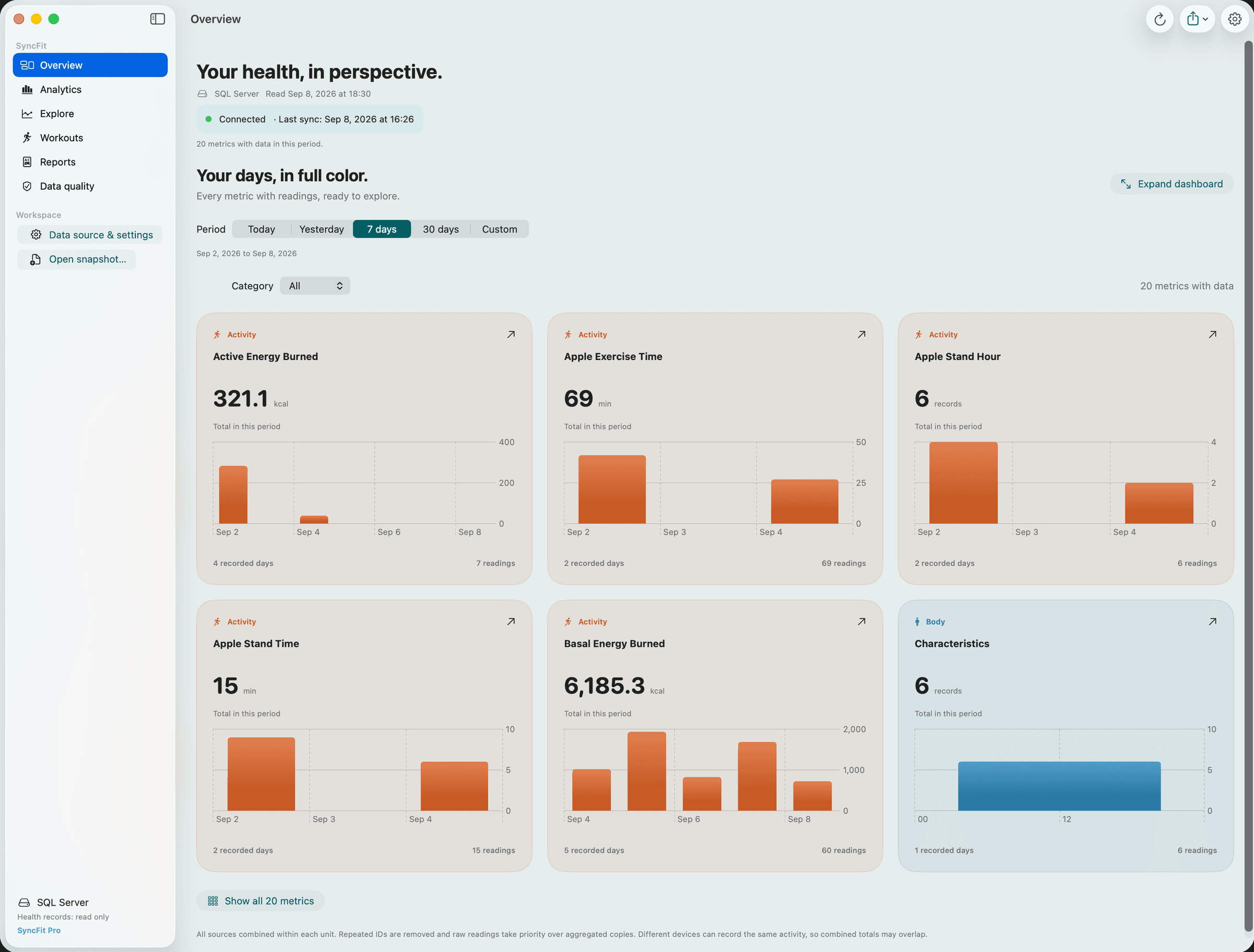
Task: Open Apple Stand Hour detail arrow
Action: tap(1213, 334)
